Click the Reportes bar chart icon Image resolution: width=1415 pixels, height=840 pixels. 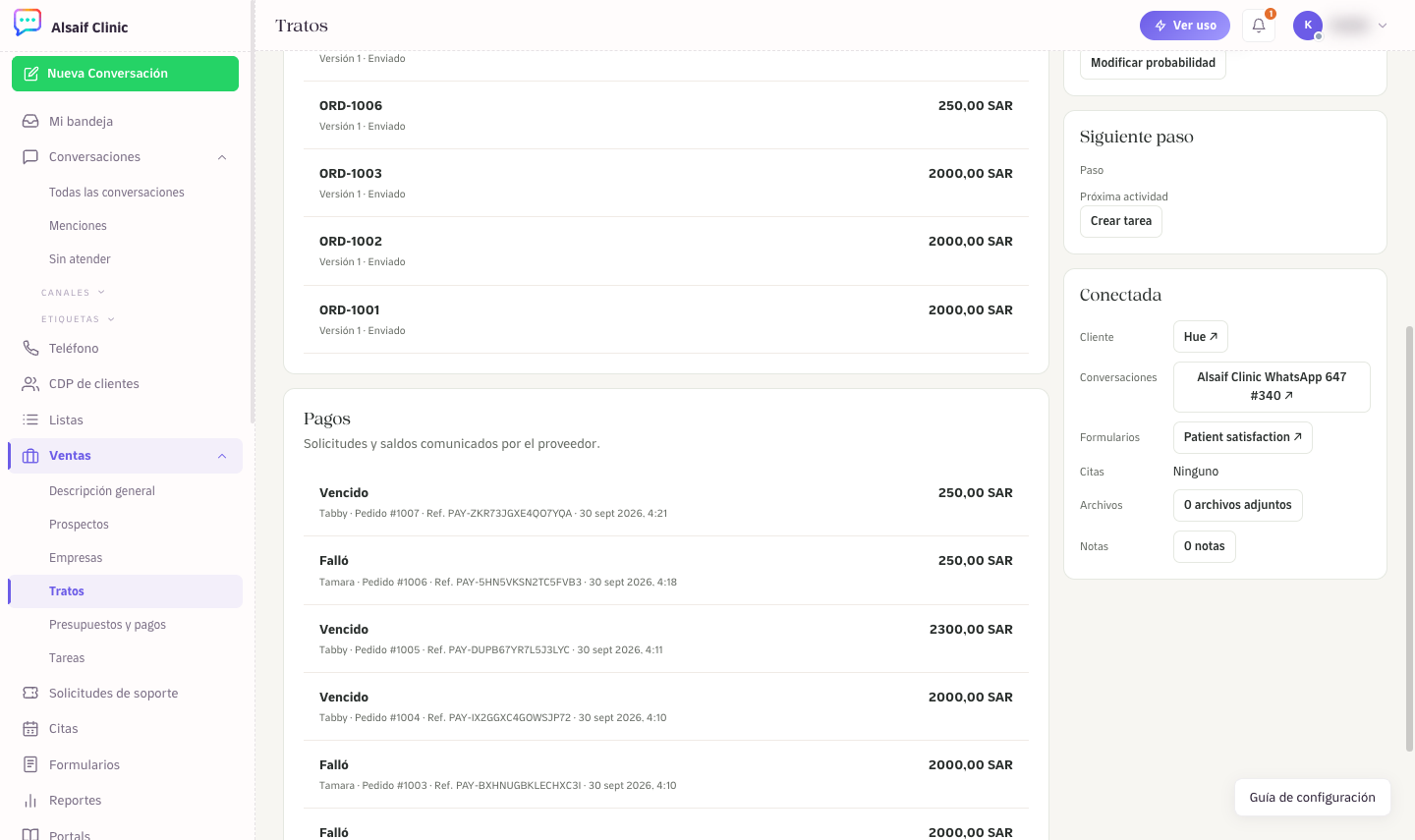tap(30, 801)
